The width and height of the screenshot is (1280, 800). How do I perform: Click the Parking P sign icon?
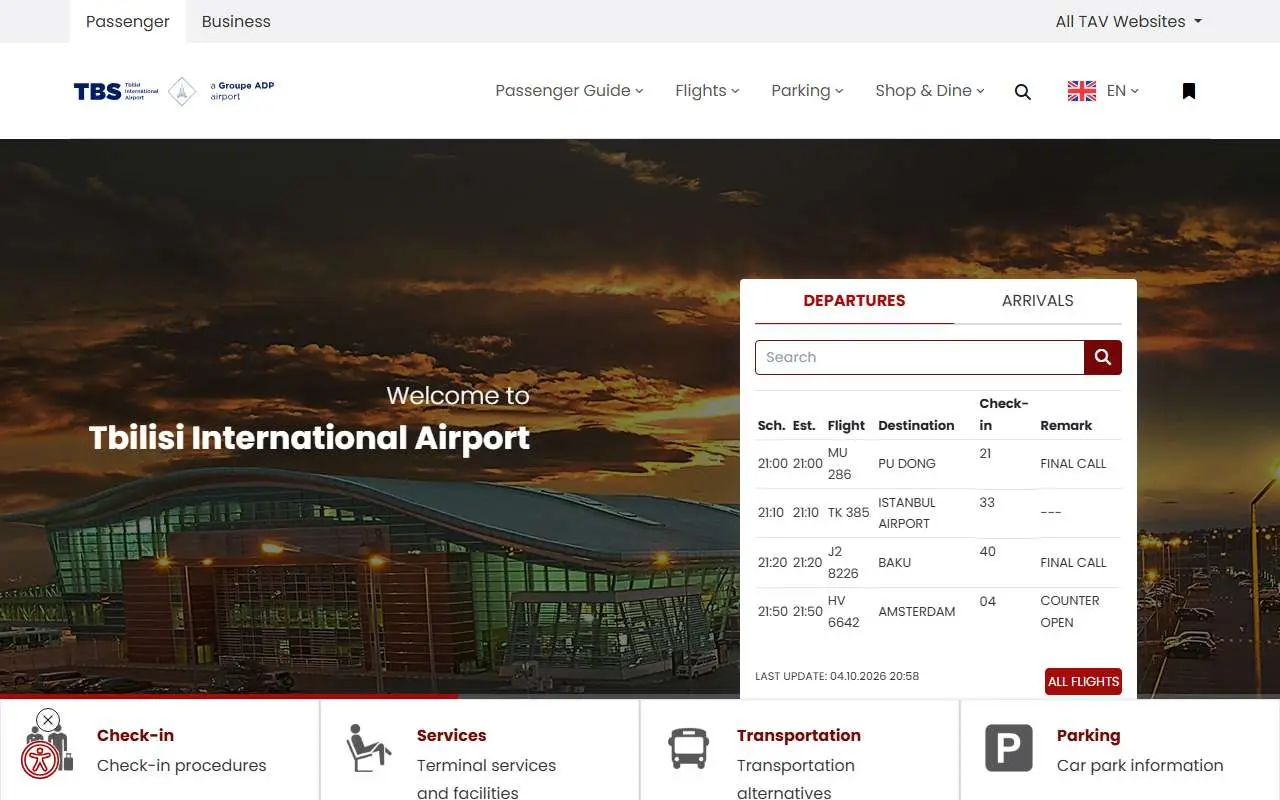(x=1009, y=748)
